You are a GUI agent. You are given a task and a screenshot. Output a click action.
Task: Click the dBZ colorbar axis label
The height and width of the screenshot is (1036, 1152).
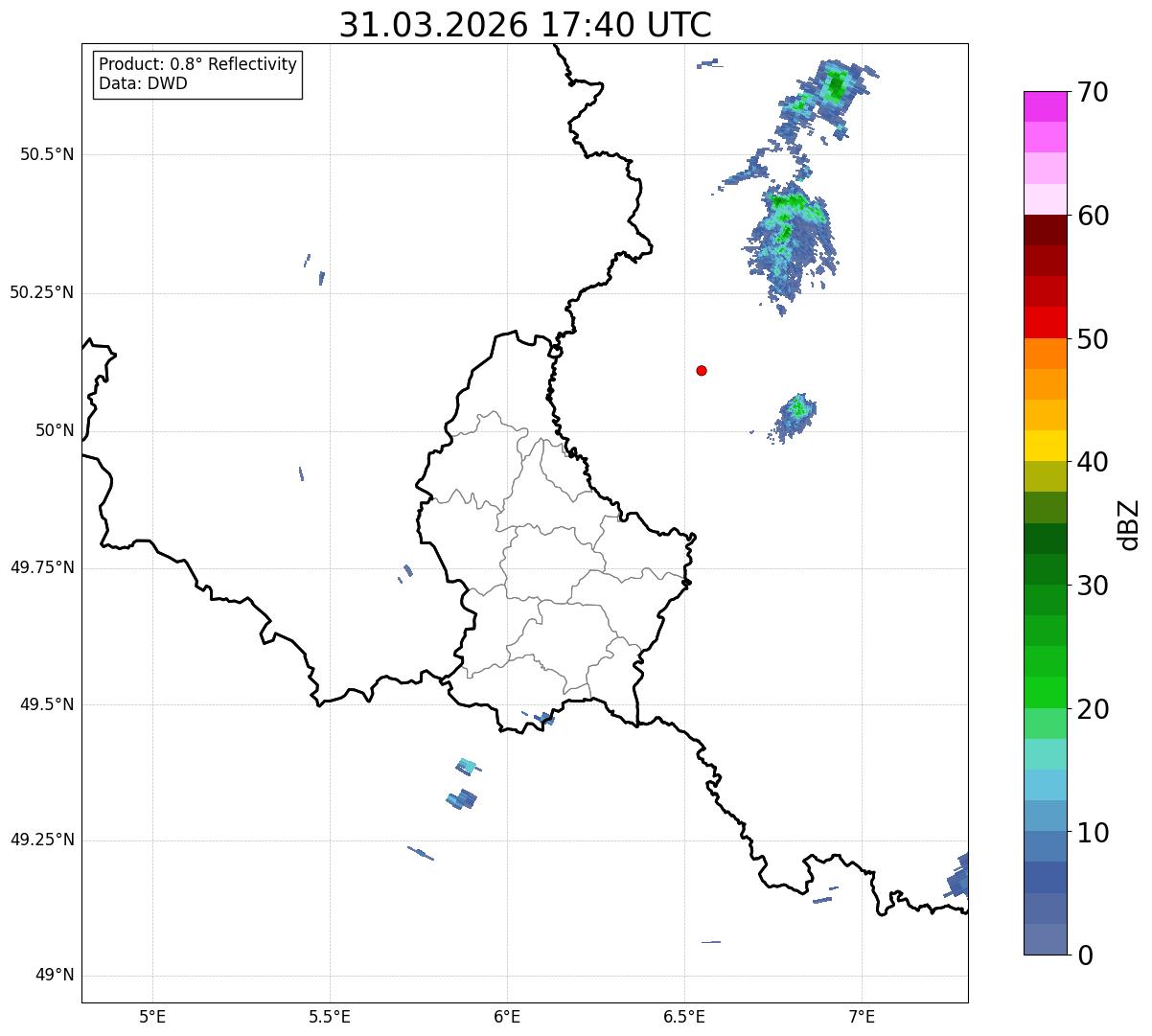click(1129, 524)
